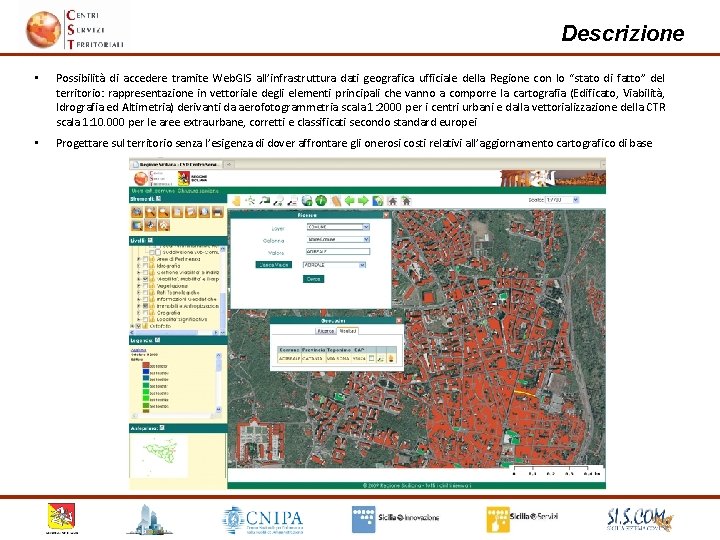Image resolution: width=720 pixels, height=540 pixels.
Task: Close the Ricerca search dialog
Action: (x=386, y=214)
